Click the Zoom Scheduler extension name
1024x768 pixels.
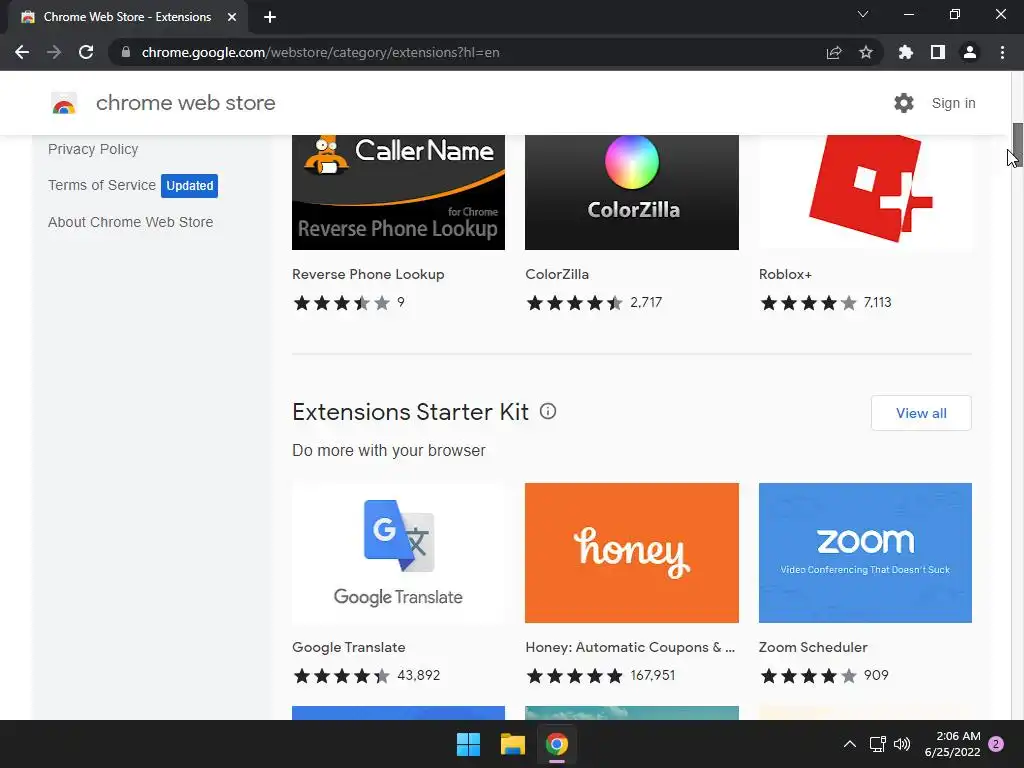click(x=813, y=647)
